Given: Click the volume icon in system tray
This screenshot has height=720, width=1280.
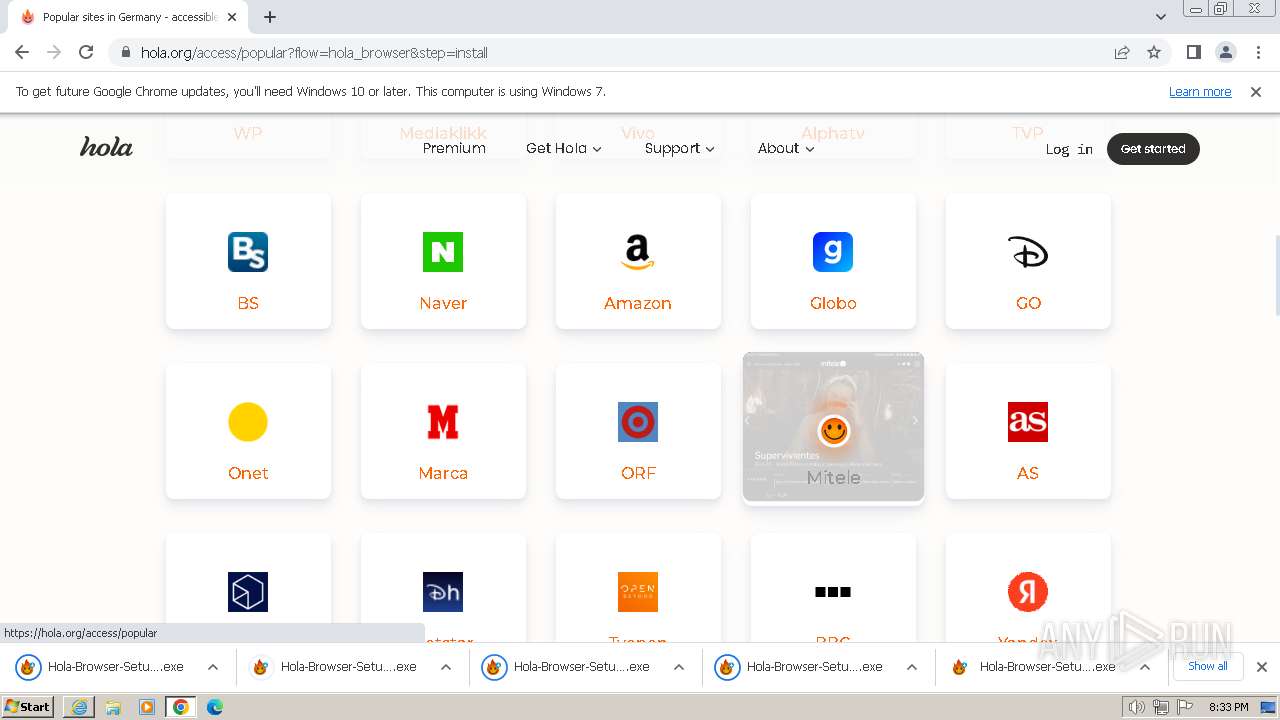Looking at the screenshot, I should click(x=1137, y=707).
